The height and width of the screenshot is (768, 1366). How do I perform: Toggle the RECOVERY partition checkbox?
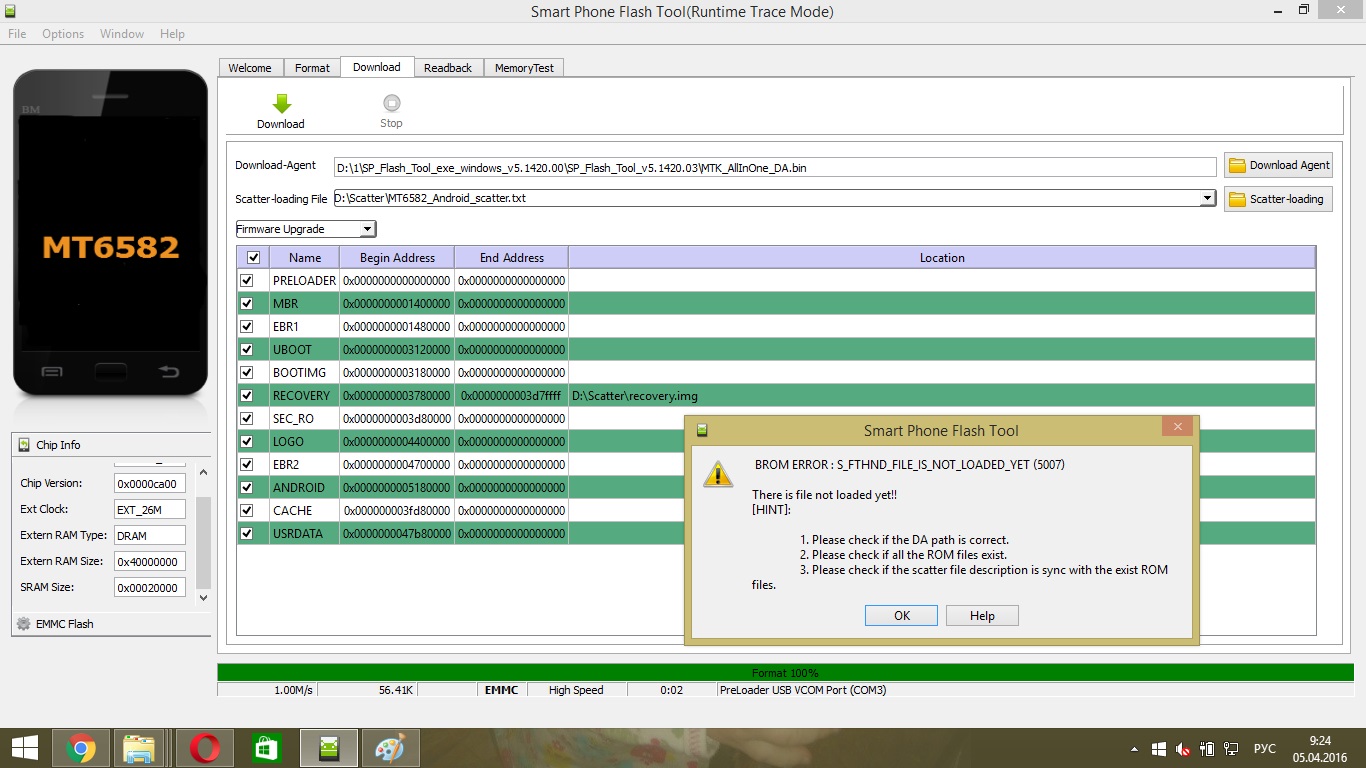(247, 396)
